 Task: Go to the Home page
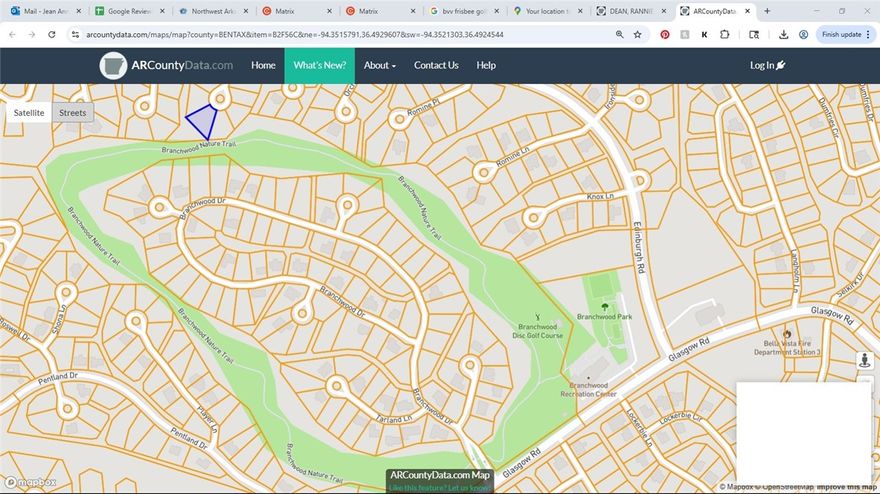[x=263, y=65]
